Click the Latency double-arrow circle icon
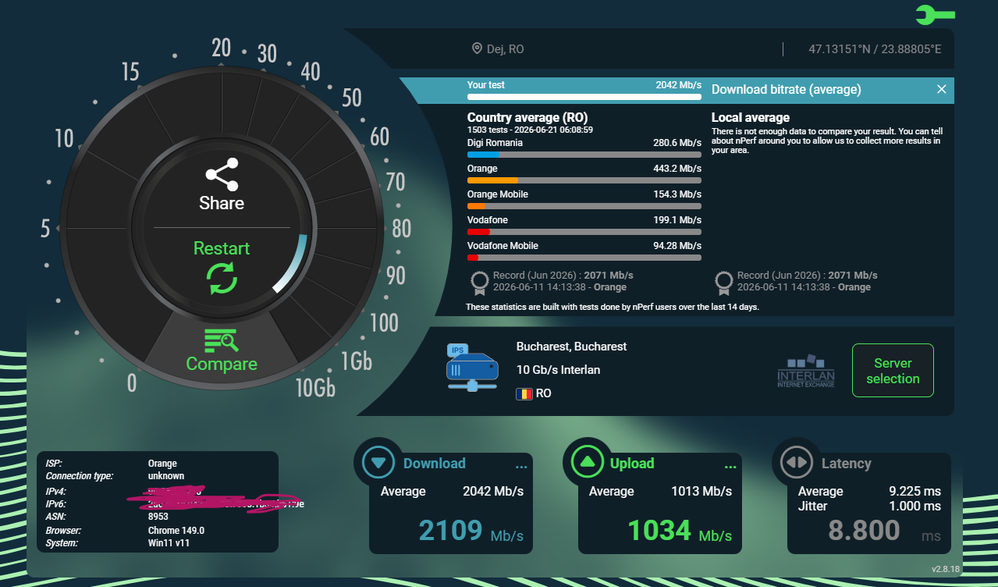The height and width of the screenshot is (587, 998). point(796,462)
